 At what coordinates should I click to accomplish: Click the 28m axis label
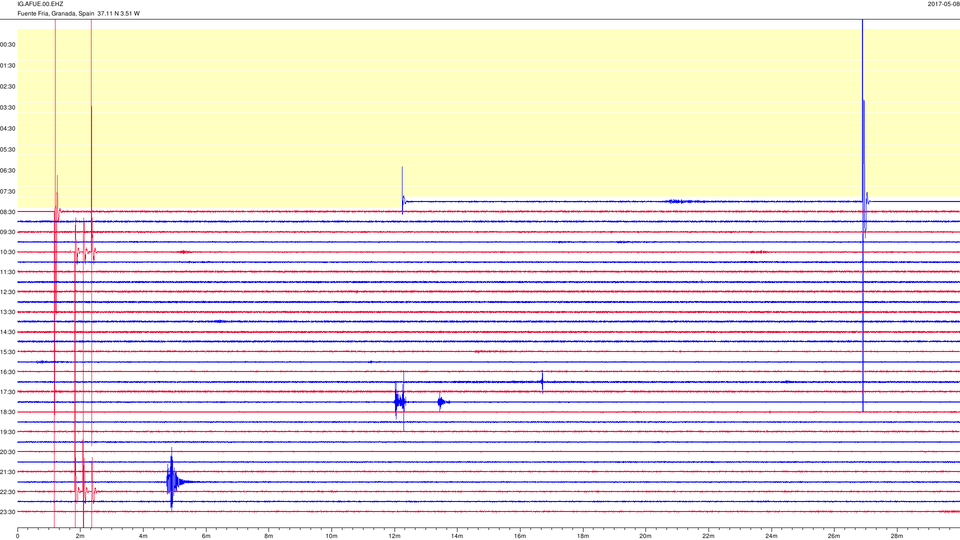point(896,536)
